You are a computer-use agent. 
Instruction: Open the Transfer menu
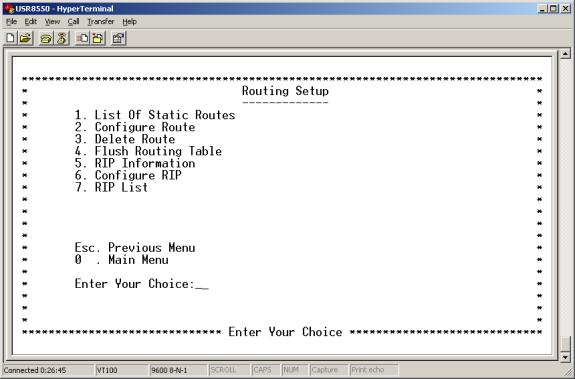(x=101, y=22)
